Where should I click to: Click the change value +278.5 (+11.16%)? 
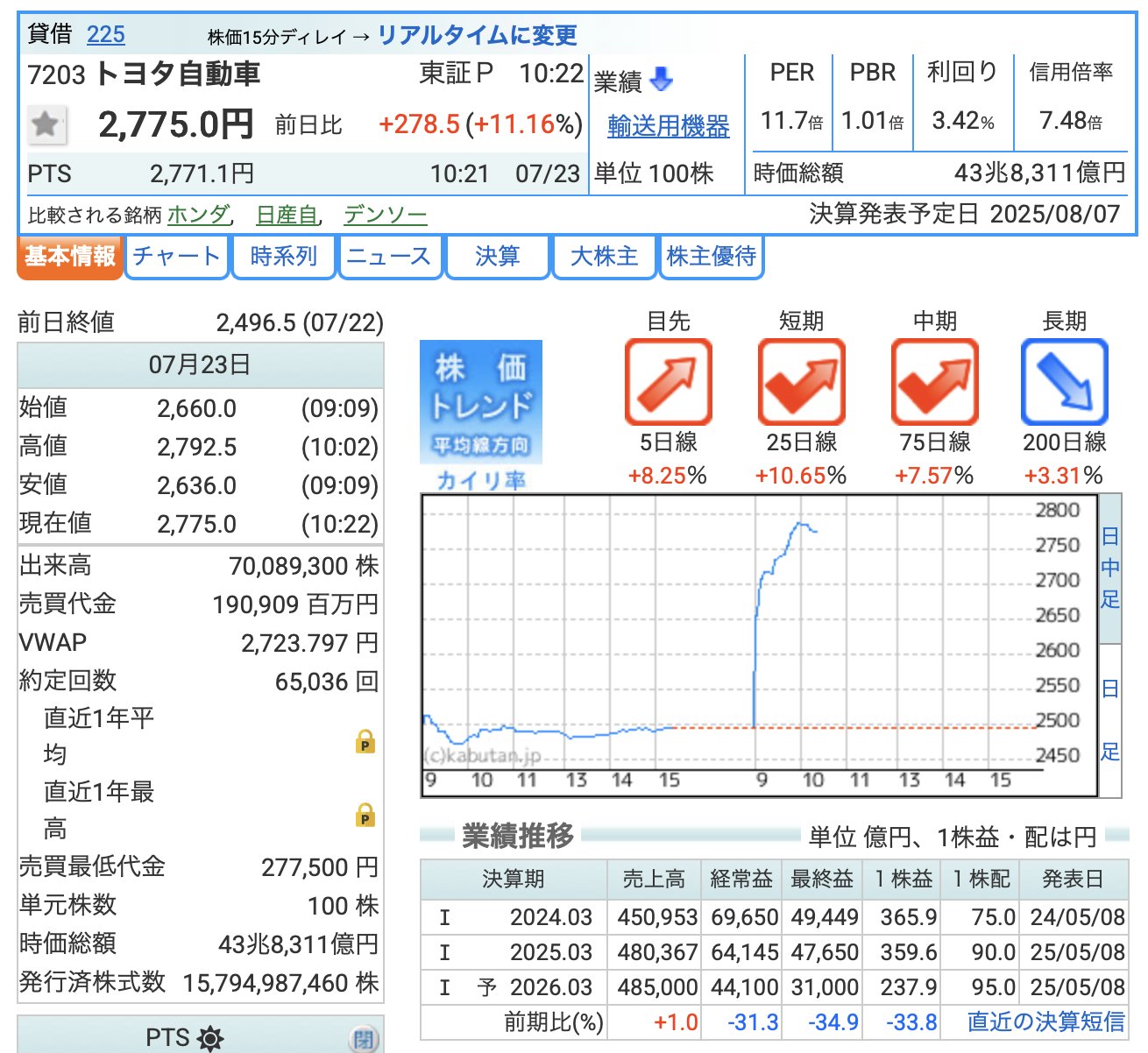click(x=481, y=124)
